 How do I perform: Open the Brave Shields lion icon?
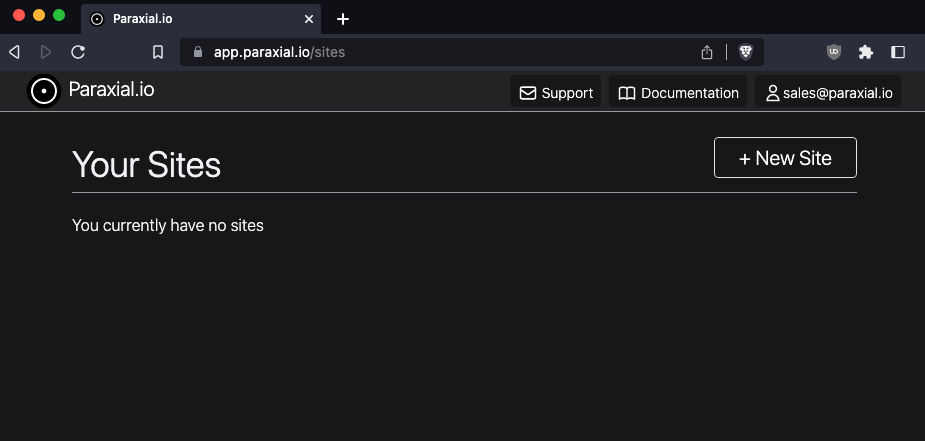746,52
